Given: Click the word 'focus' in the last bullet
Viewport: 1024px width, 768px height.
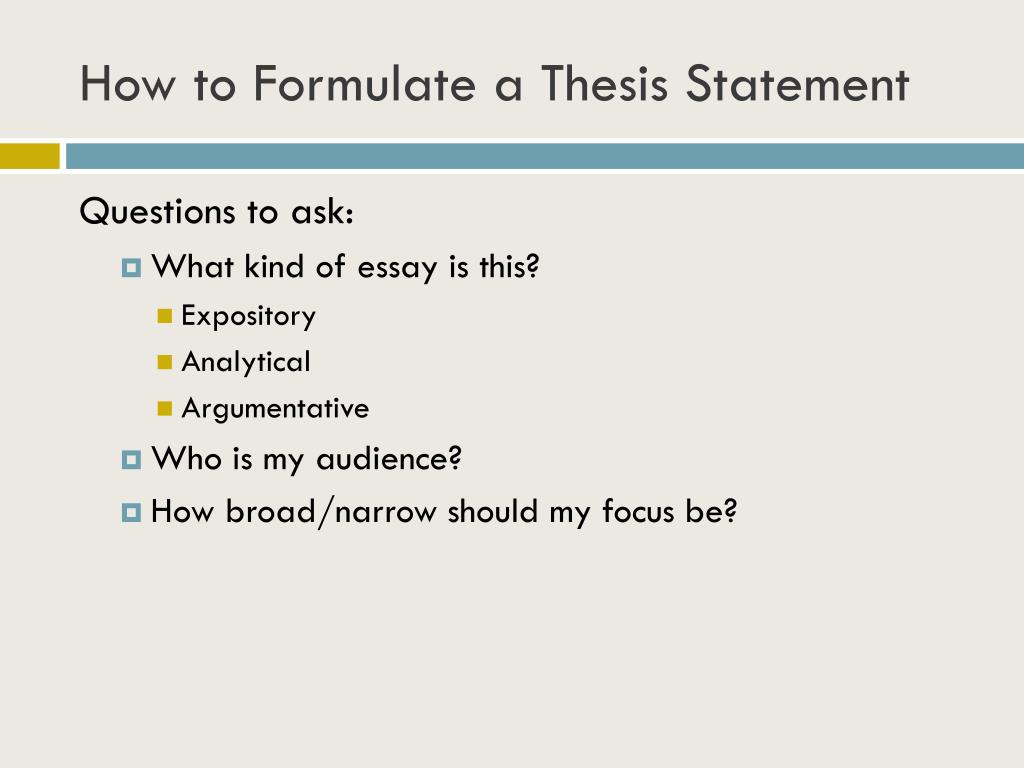Looking at the screenshot, I should pos(637,511).
